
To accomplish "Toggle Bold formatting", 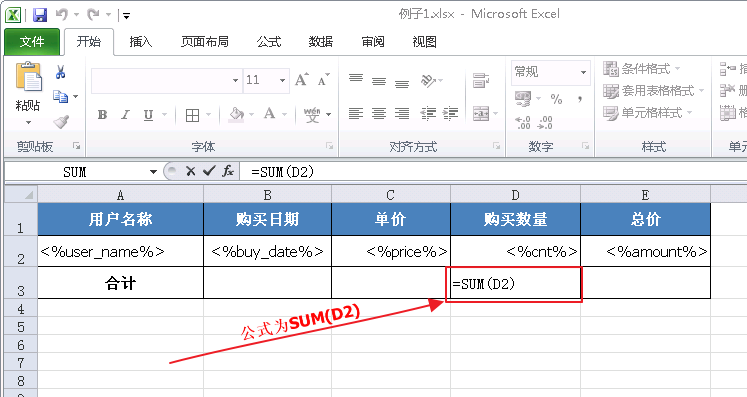I will [102, 114].
